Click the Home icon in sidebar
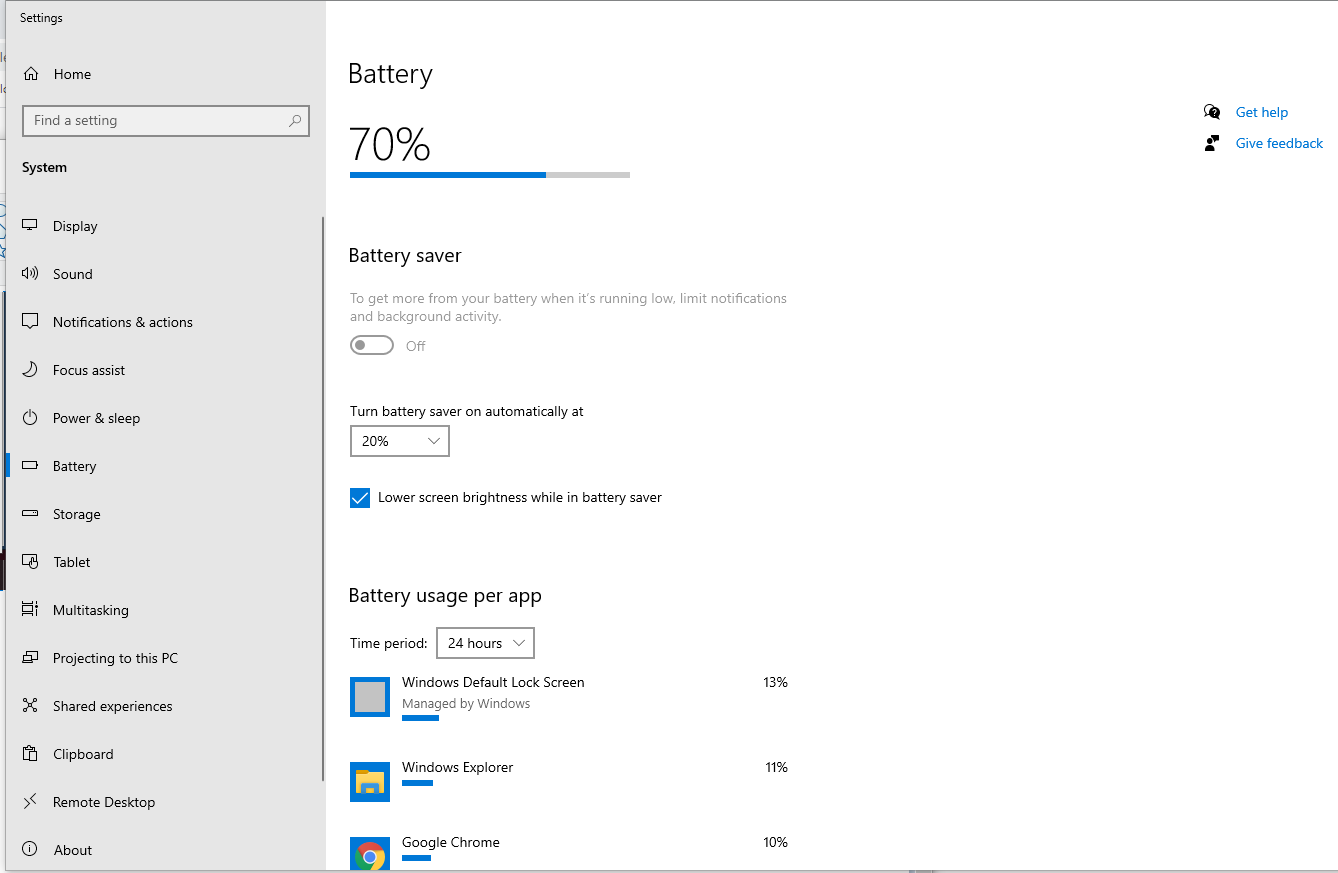This screenshot has width=1338, height=873. click(31, 74)
